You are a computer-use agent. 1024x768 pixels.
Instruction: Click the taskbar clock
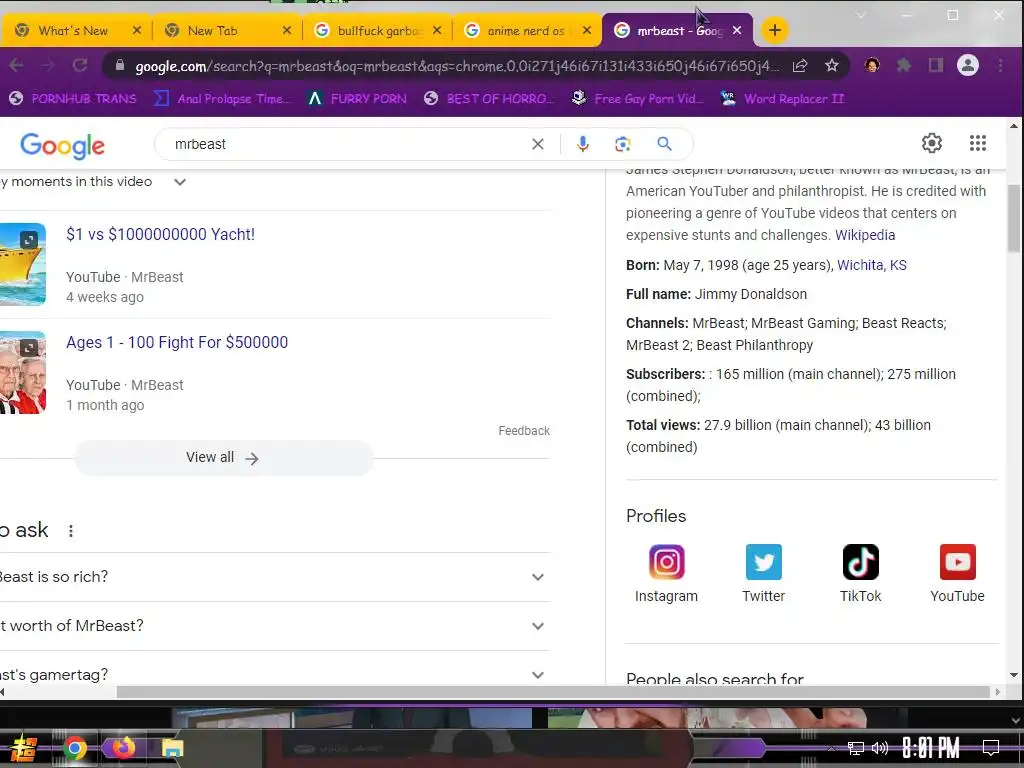pyautogui.click(x=931, y=748)
